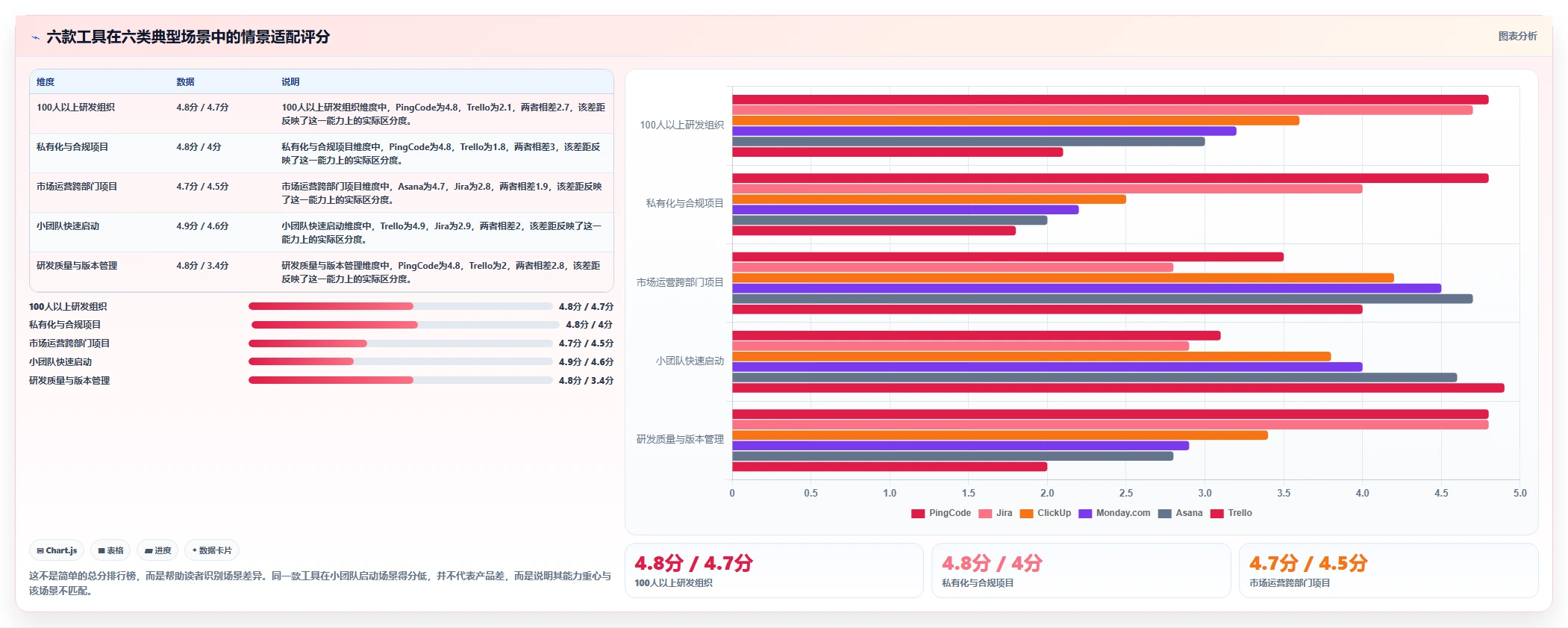The height and width of the screenshot is (628, 1568).
Task: Click the footnote starting 这不是简单的总分排行榜
Action: (x=320, y=583)
